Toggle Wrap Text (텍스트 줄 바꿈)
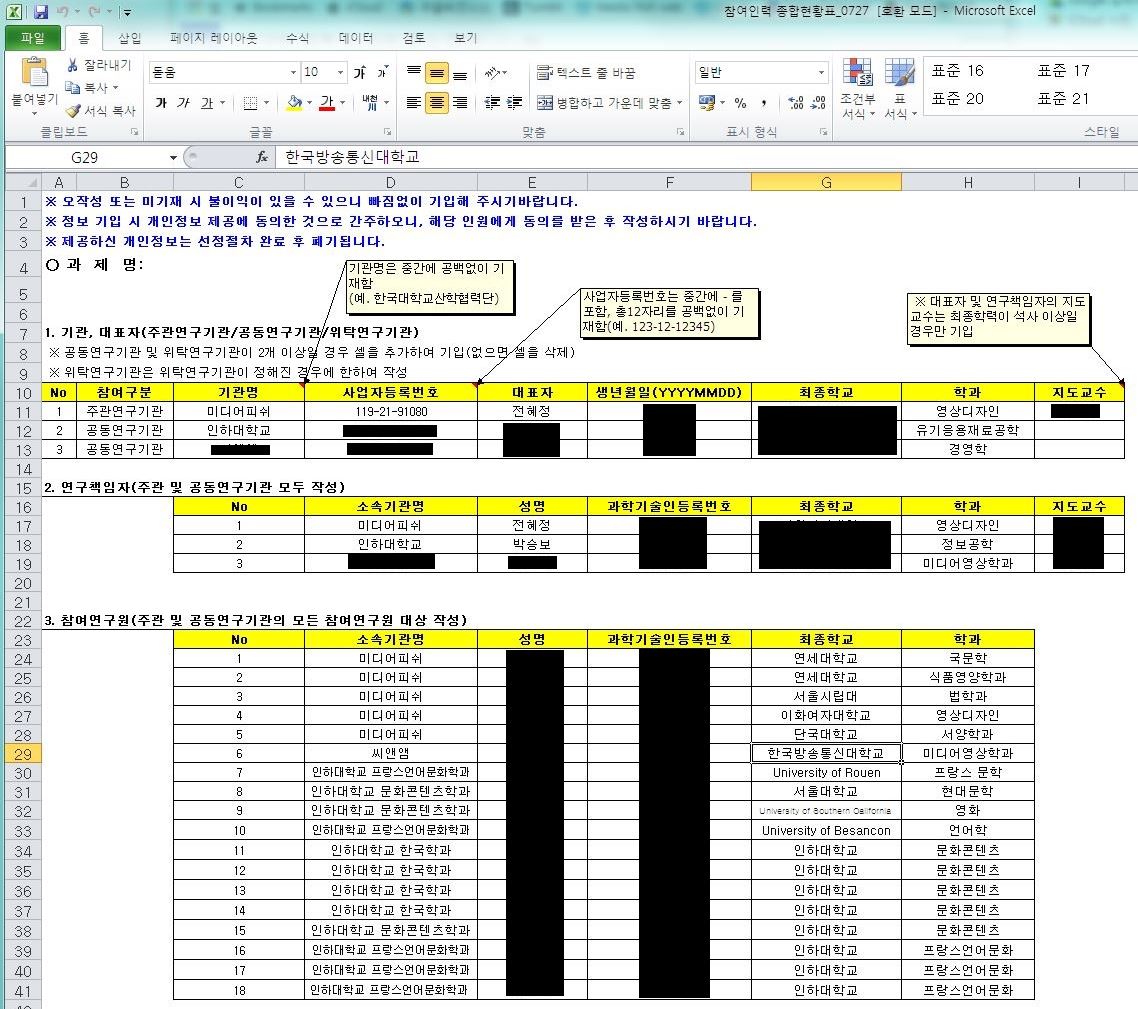 pos(586,73)
